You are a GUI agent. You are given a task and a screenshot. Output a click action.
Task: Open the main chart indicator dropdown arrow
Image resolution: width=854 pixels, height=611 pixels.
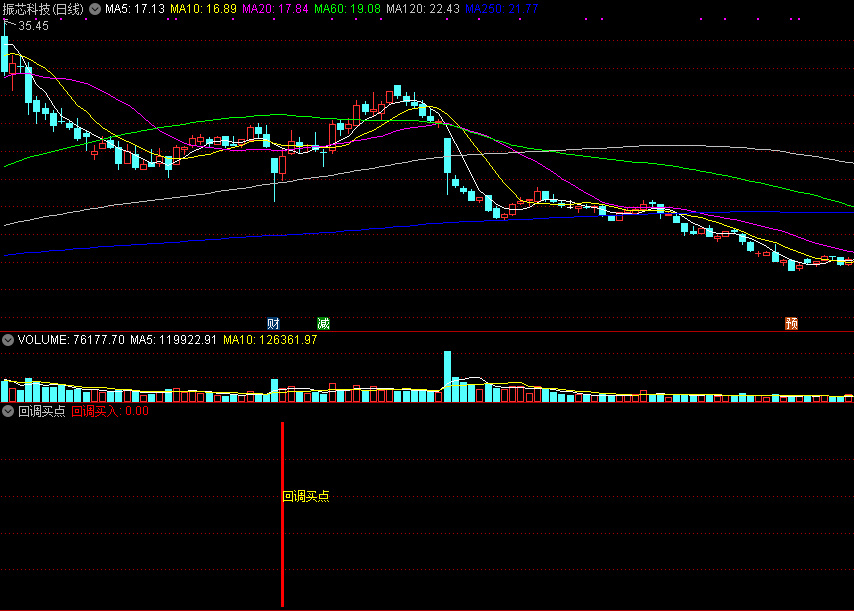95,9
